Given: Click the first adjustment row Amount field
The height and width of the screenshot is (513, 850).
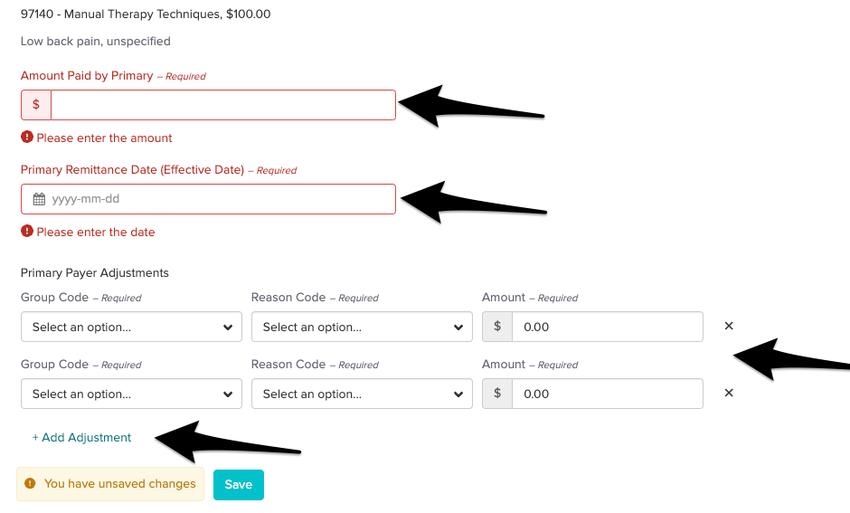Looking at the screenshot, I should [x=607, y=326].
